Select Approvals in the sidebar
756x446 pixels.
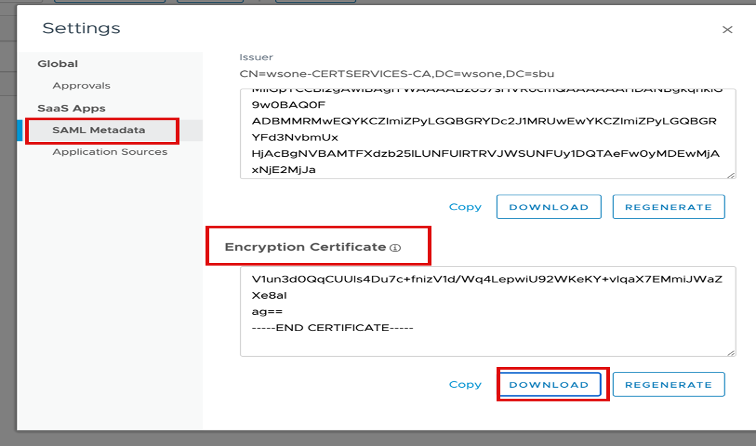click(81, 86)
